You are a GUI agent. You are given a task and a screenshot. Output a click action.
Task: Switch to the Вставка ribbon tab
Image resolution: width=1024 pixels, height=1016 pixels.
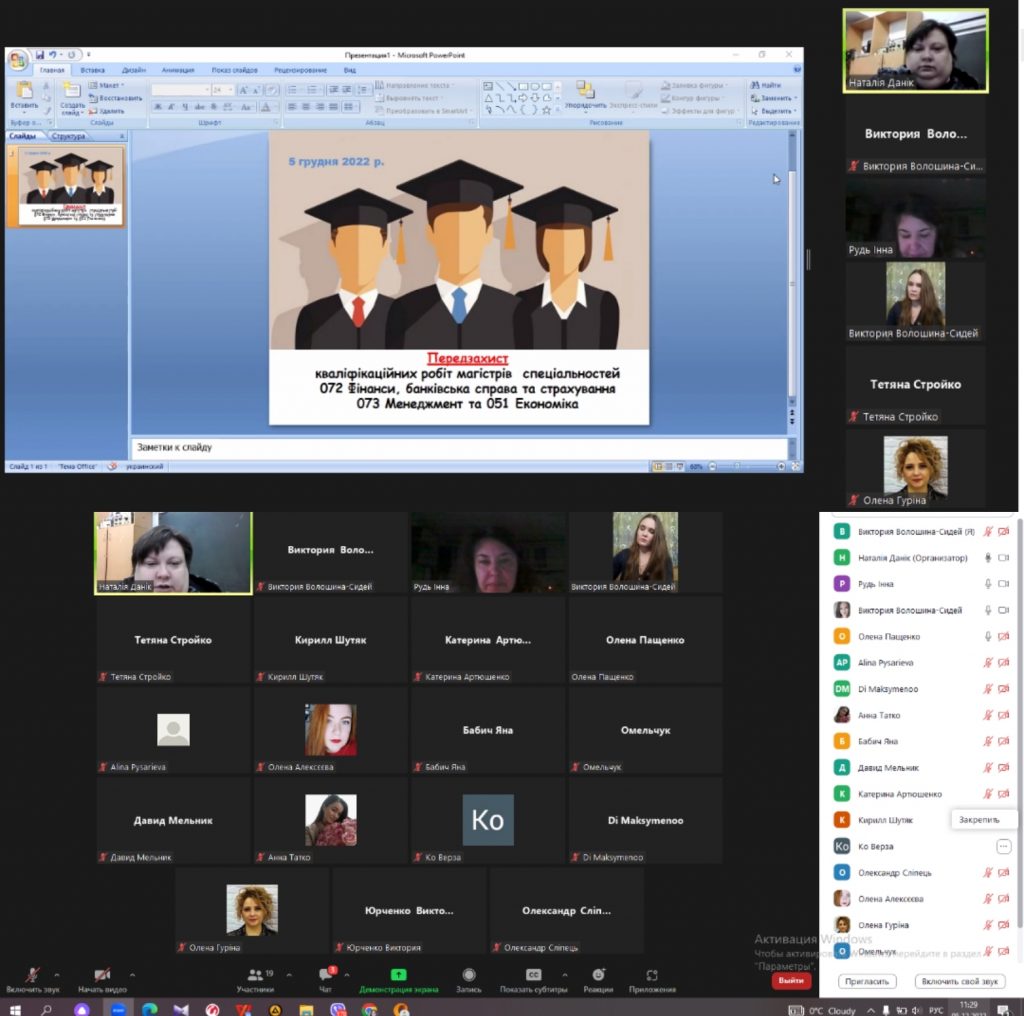(93, 70)
